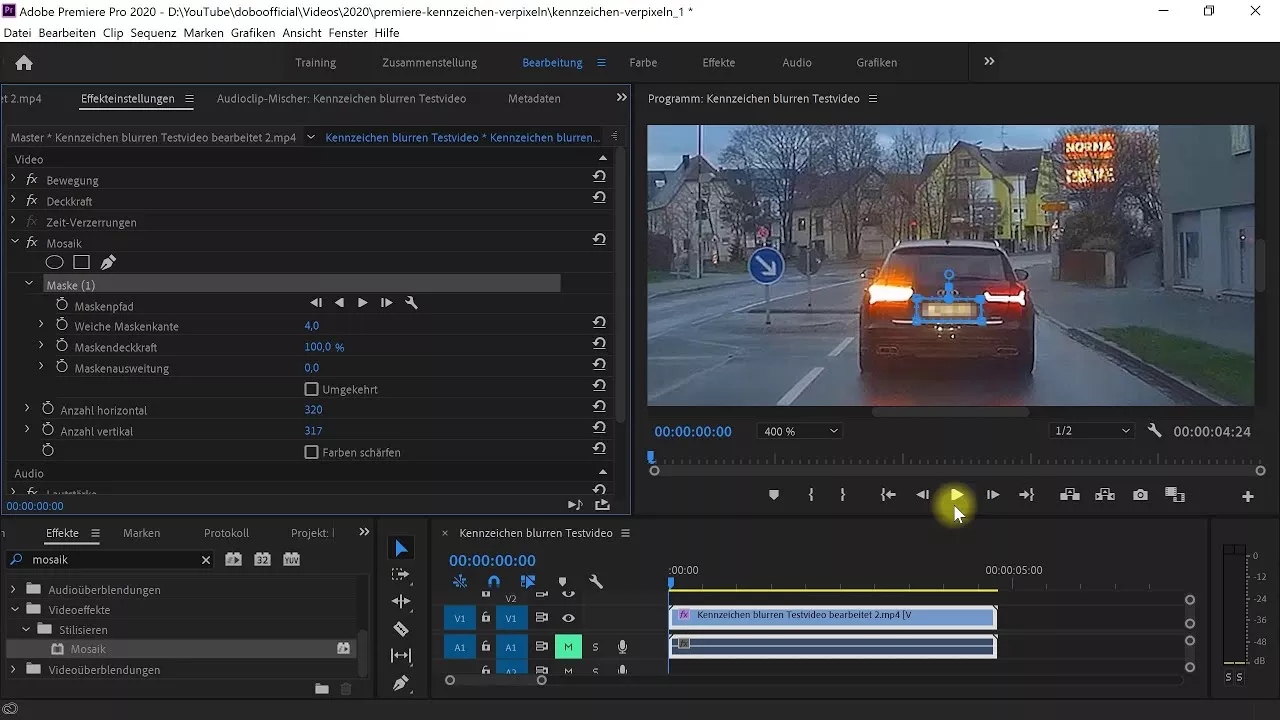Check the Farben schärfen option
1280x720 pixels.
(313, 451)
